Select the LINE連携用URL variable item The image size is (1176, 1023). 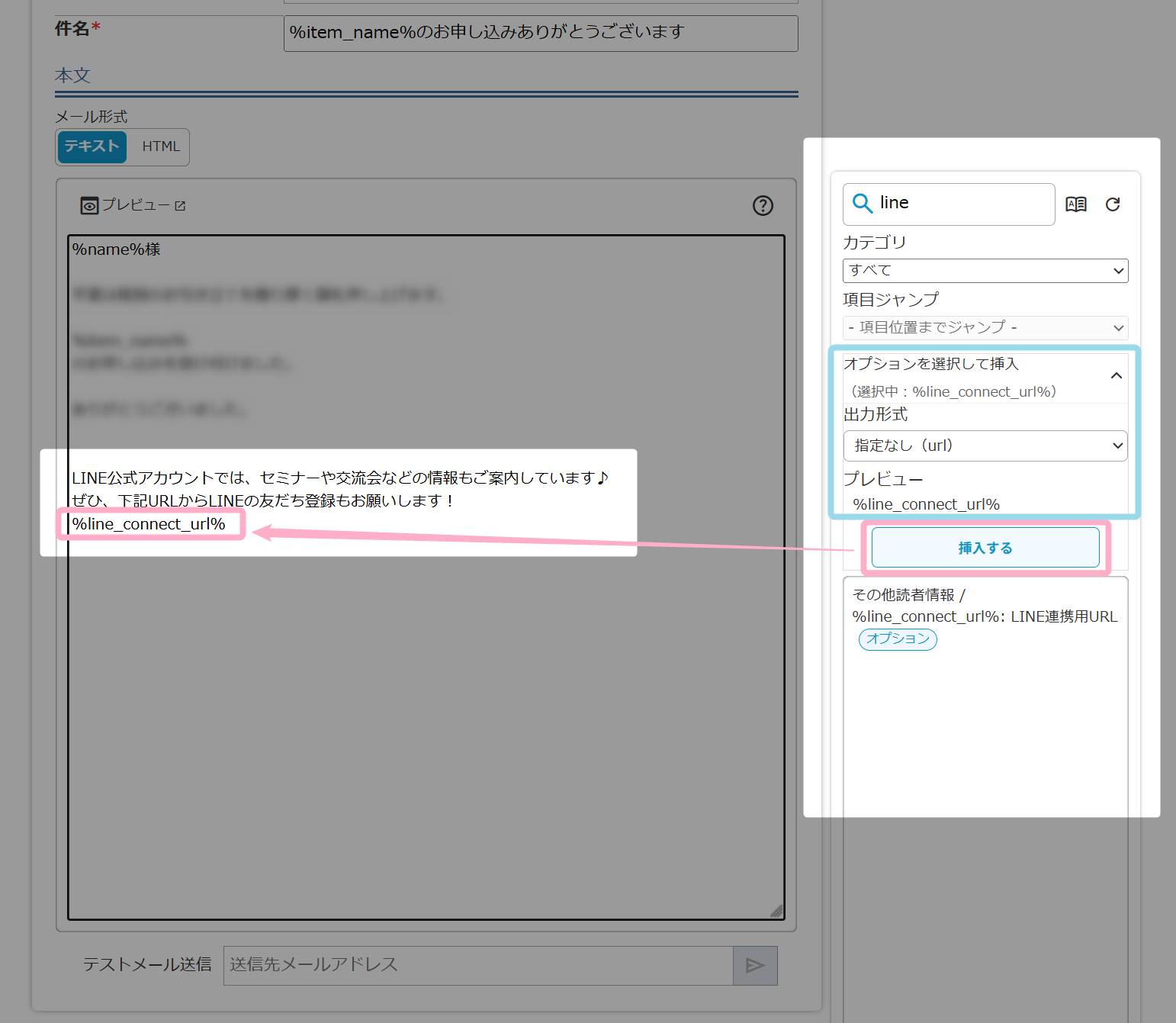984,616
